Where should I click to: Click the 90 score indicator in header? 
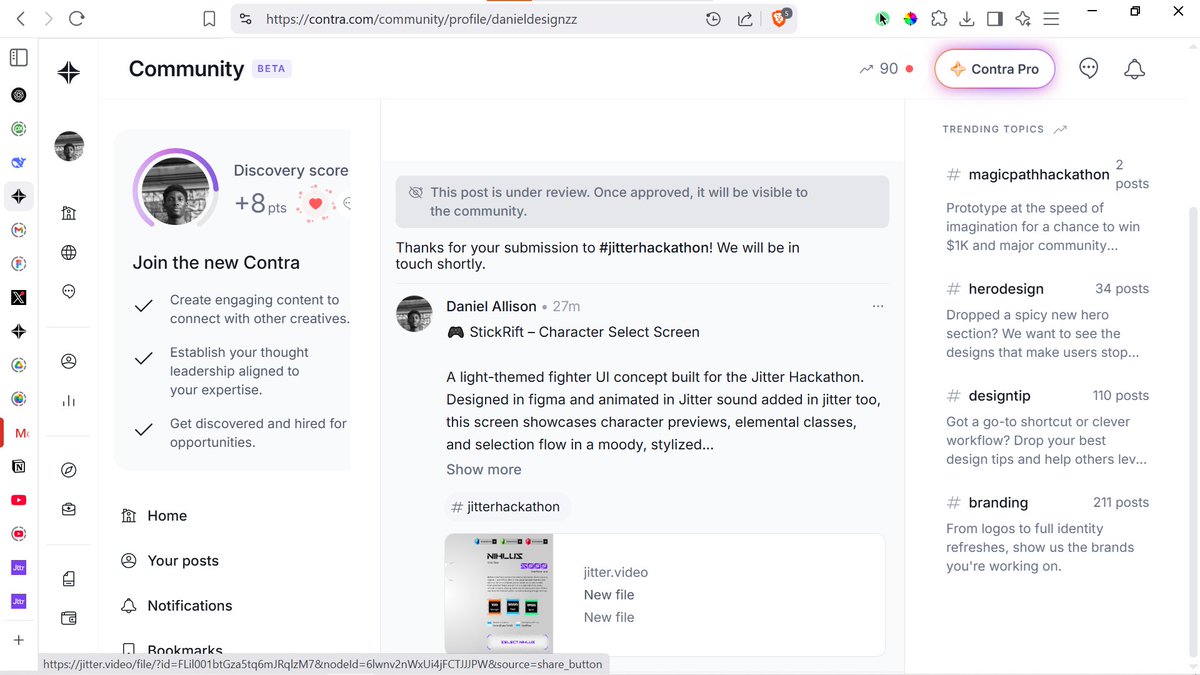[x=886, y=69]
